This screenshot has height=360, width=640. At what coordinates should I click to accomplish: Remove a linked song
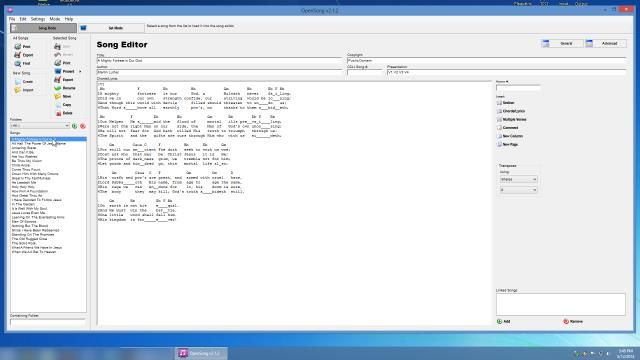coord(573,322)
